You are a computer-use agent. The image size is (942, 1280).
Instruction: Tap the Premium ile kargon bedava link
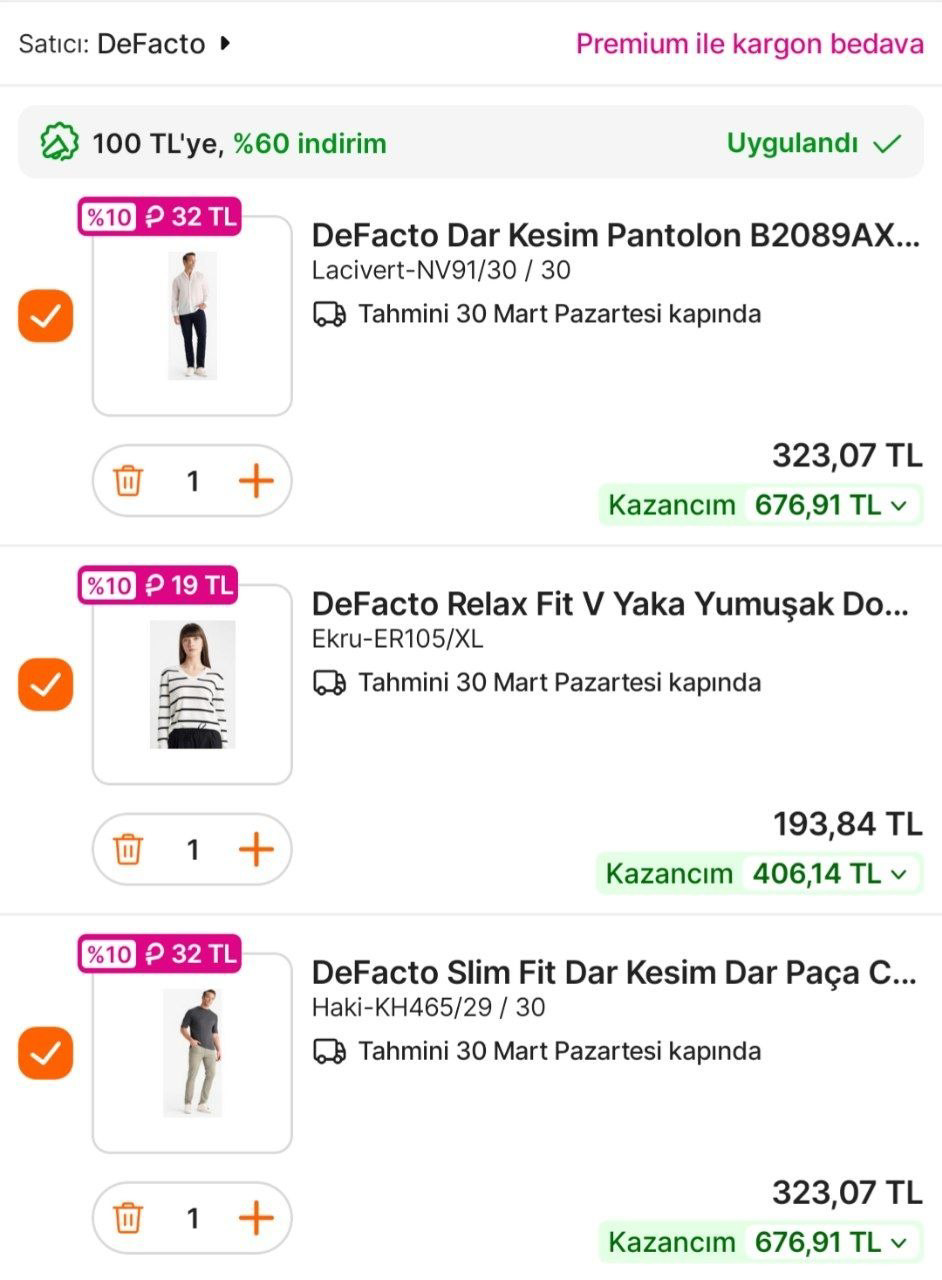click(x=749, y=44)
